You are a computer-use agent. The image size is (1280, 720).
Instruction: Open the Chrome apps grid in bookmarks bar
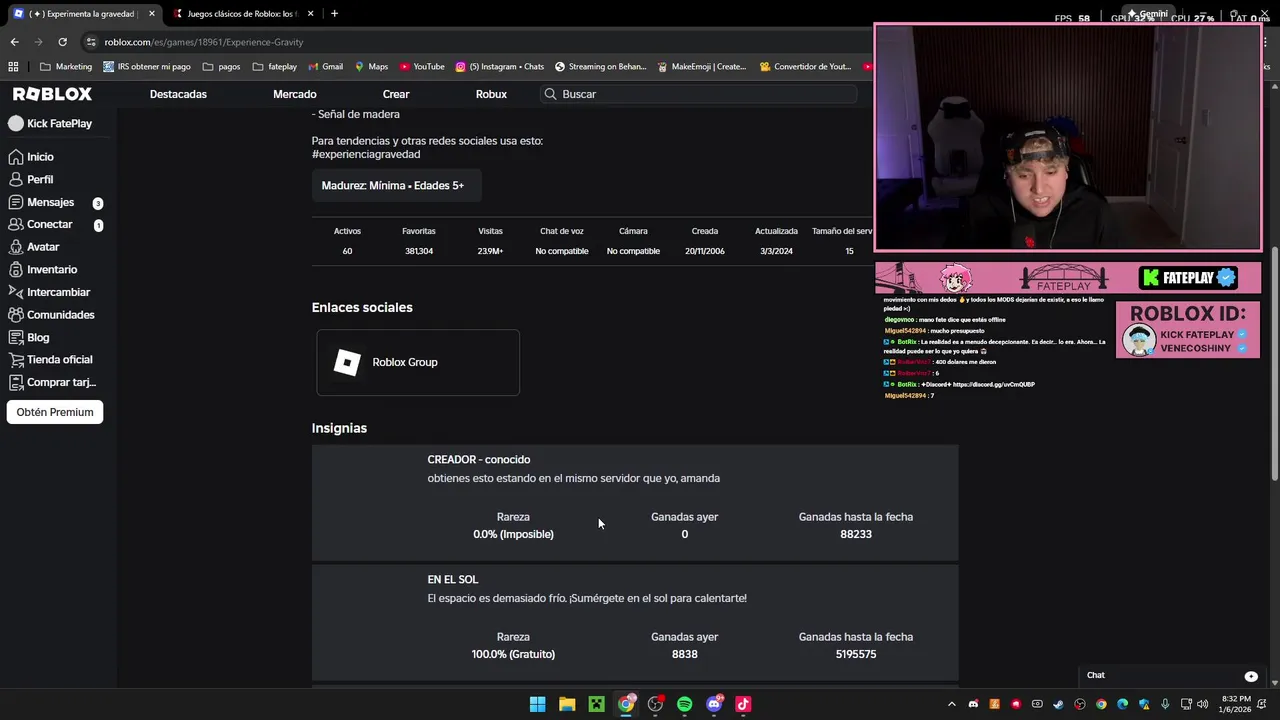click(13, 67)
